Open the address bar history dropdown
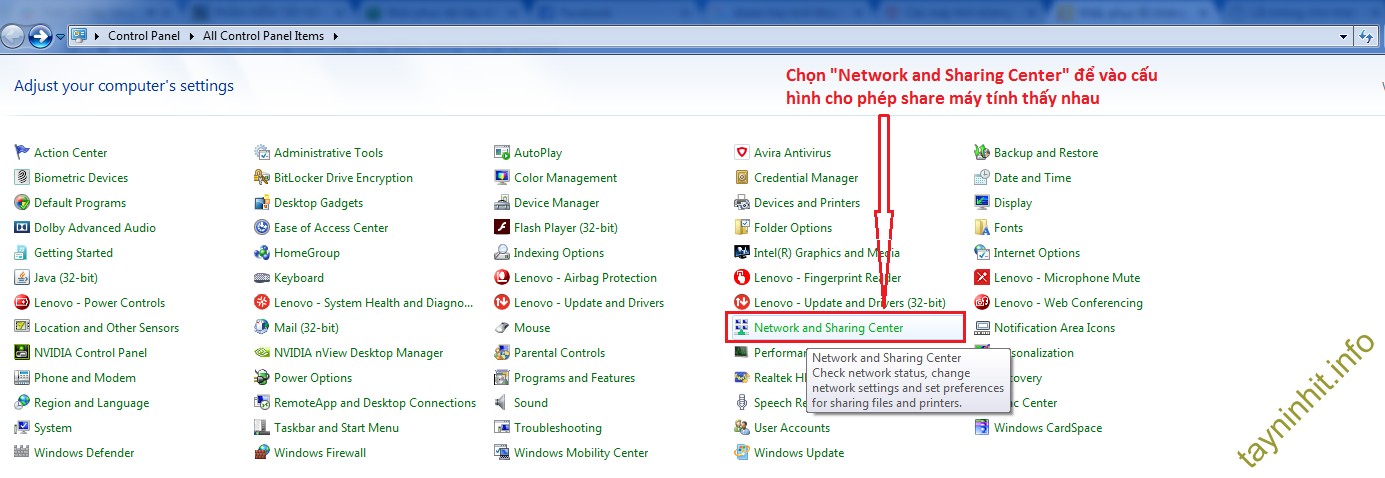Screen dimensions: 1385x478 click(1344, 36)
